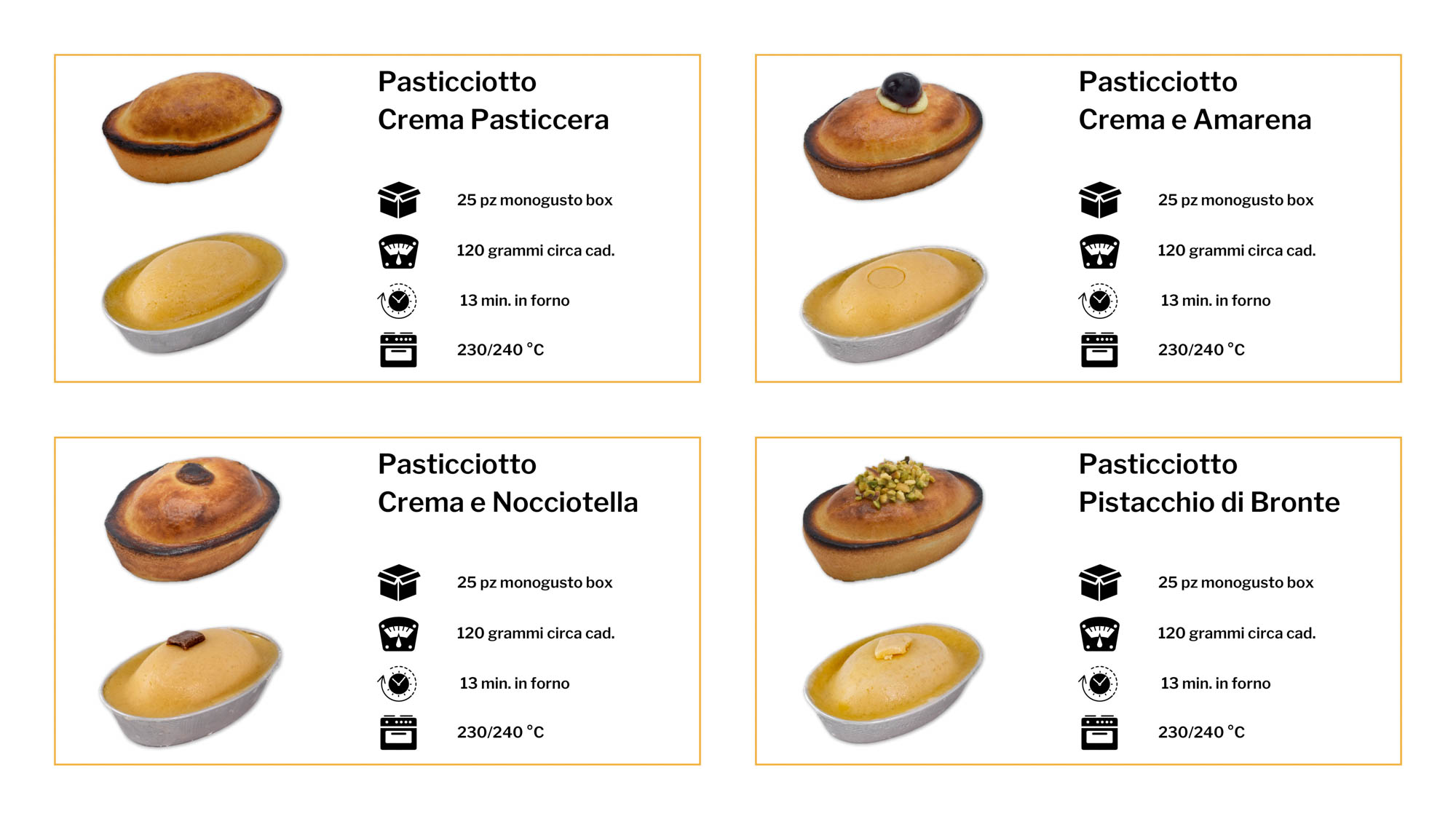Click the box icon in Crema e Nocciotella card

[398, 582]
